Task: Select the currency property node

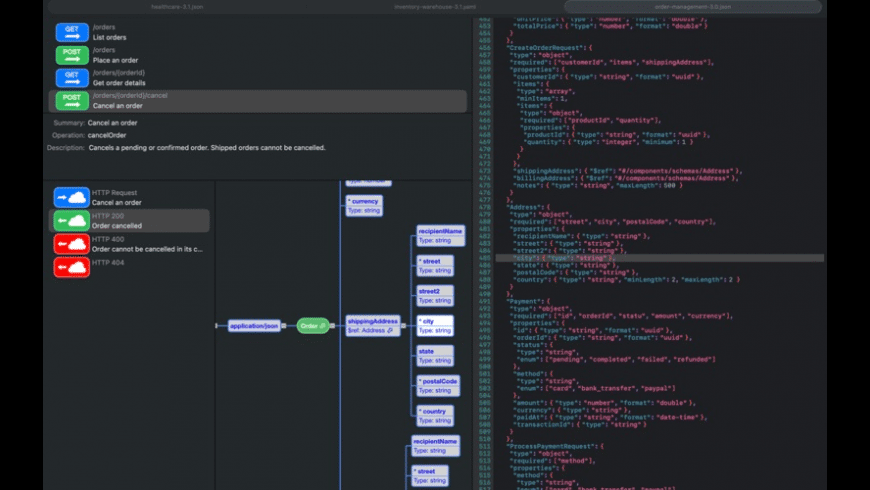Action: (x=364, y=206)
